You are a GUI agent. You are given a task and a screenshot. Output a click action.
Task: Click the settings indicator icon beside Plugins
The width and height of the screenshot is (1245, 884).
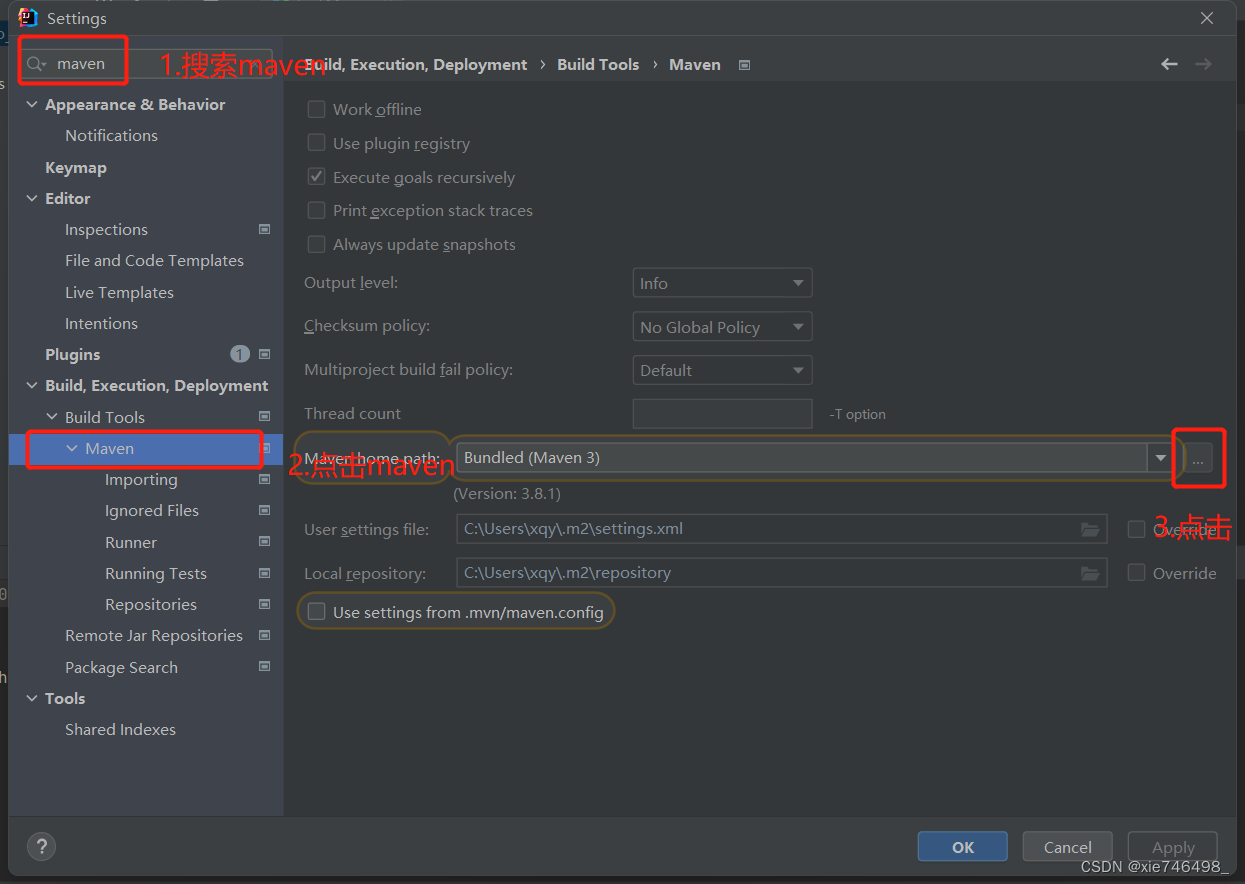[264, 354]
